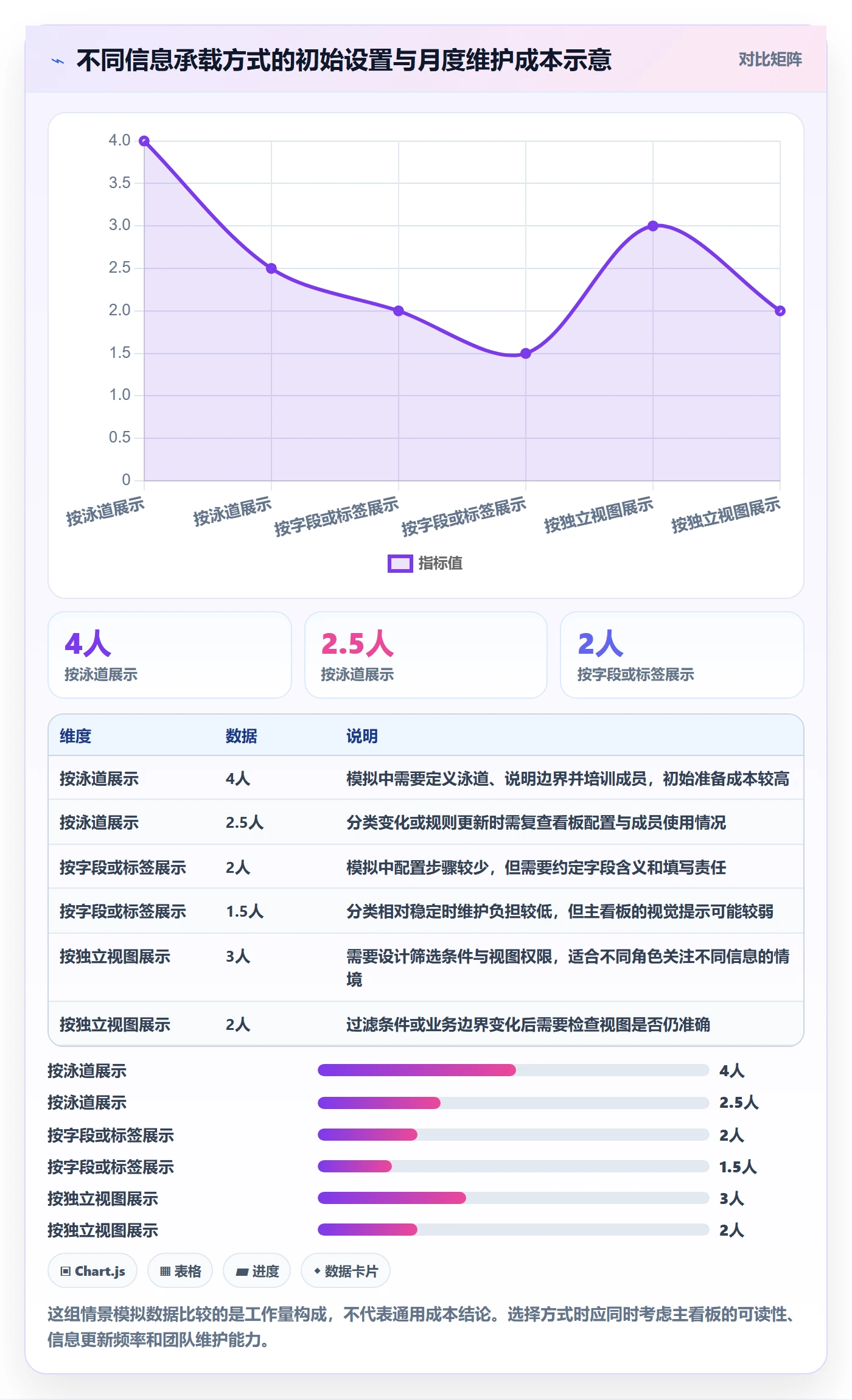
Task: Select the table row describing 初始准备成本较高
Action: (426, 779)
